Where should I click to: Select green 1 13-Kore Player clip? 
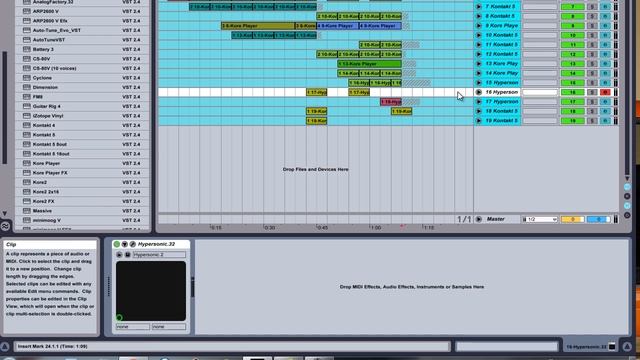pos(369,64)
